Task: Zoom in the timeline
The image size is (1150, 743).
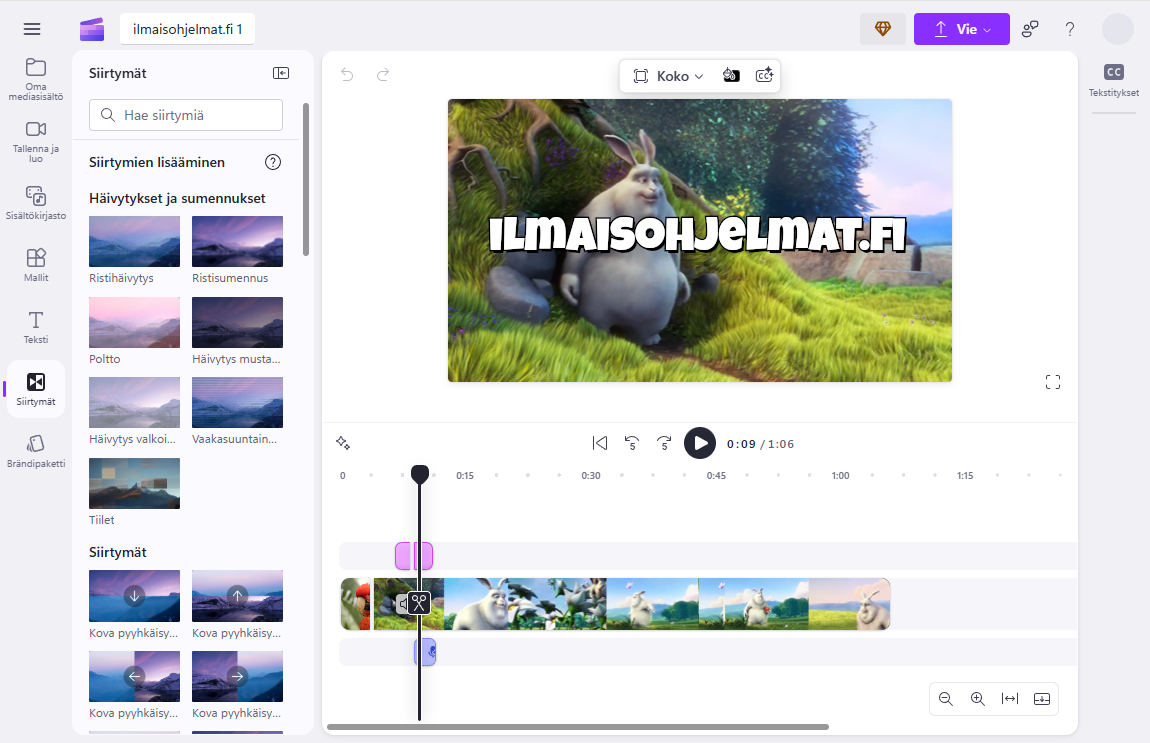Action: [978, 699]
